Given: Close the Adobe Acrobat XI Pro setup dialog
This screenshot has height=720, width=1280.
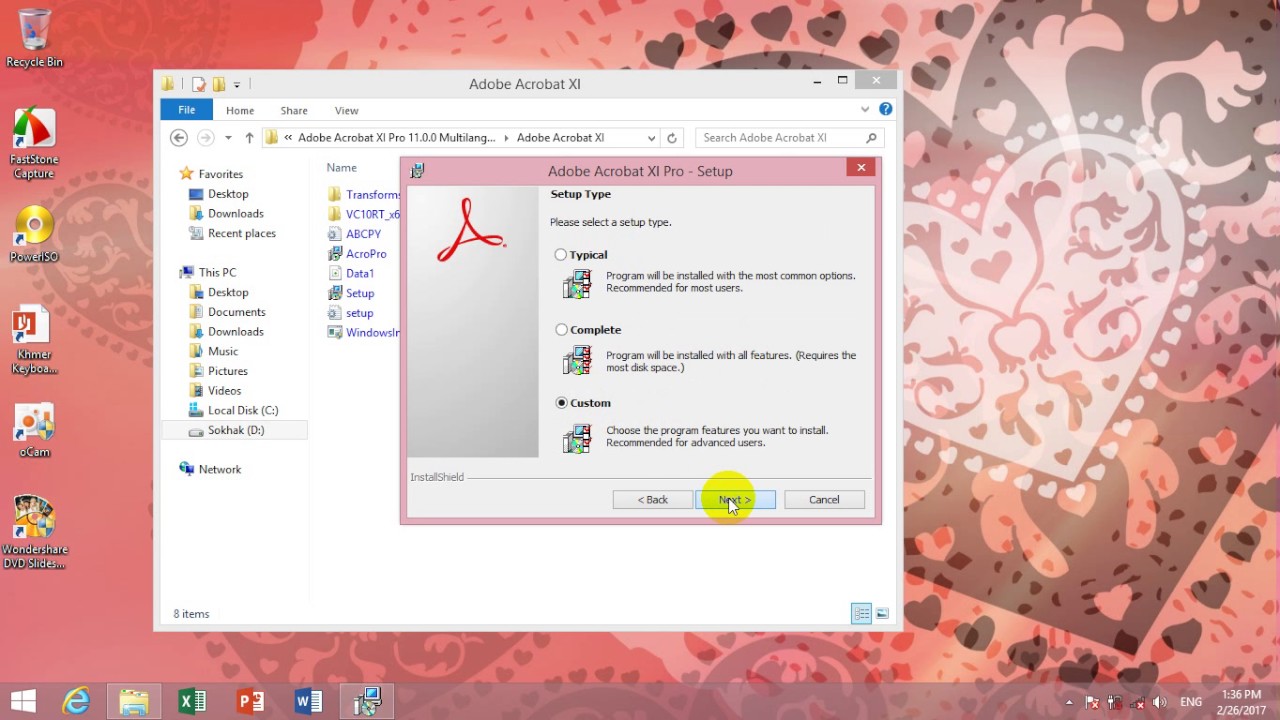Looking at the screenshot, I should 861,168.
